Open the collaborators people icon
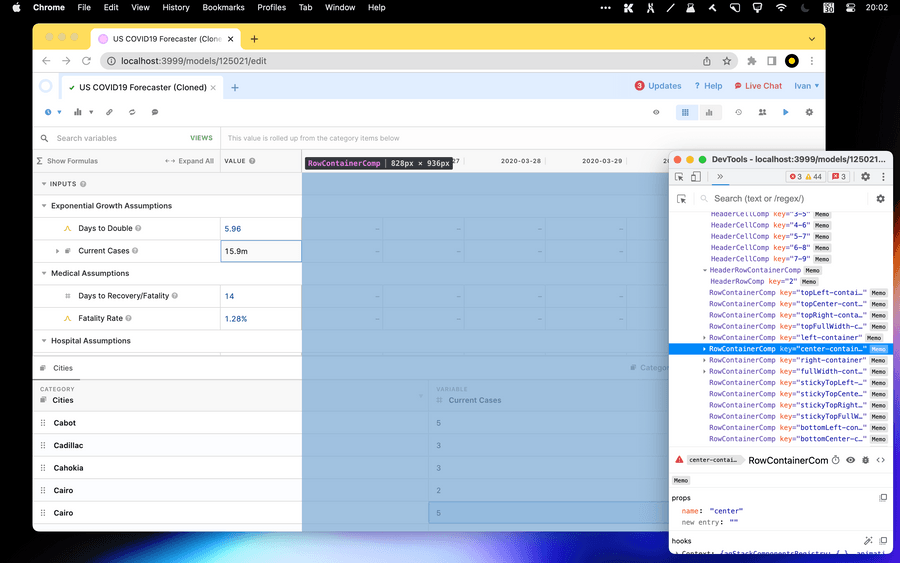900x563 pixels. point(762,113)
